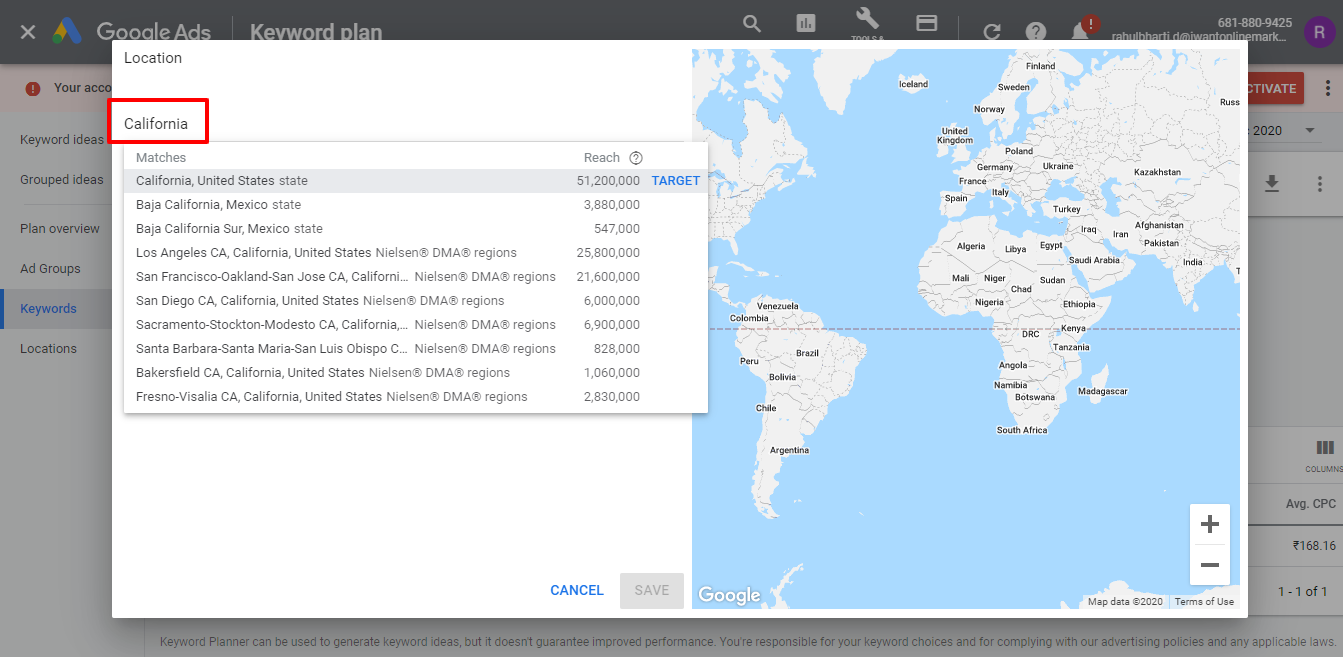1343x657 pixels.
Task: Select California, United States state match
Action: [416, 181]
